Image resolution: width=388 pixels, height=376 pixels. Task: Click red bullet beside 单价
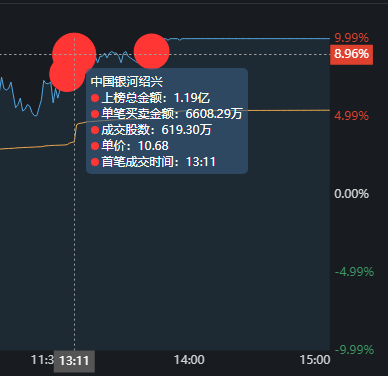pyautogui.click(x=95, y=146)
